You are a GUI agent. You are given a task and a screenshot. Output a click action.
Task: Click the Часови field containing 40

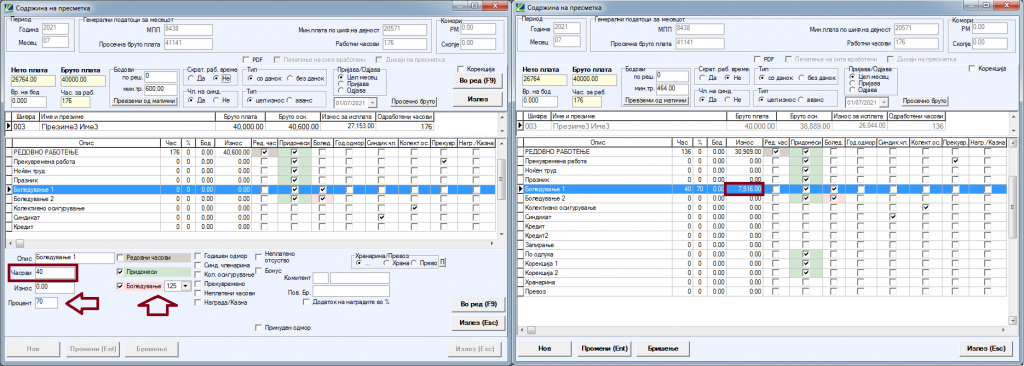coord(55,273)
